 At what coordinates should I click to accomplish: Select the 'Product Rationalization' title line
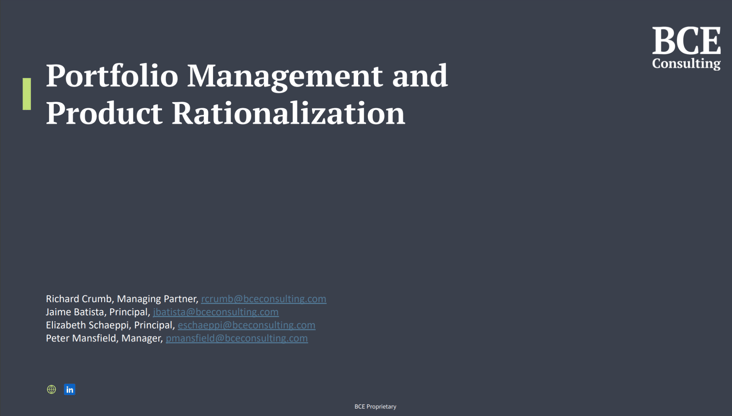point(225,113)
